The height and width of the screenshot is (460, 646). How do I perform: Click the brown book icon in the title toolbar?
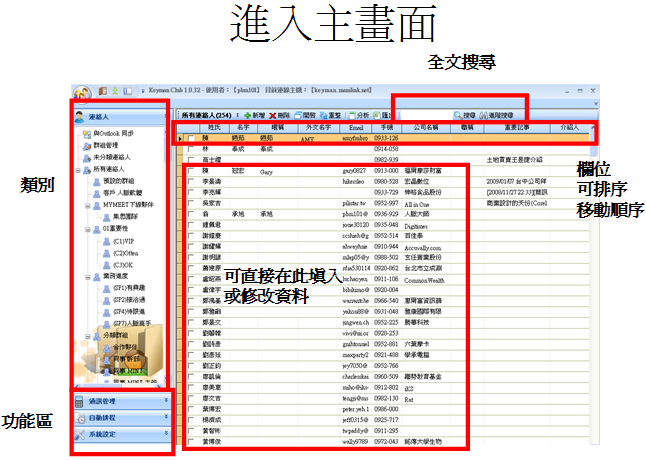(103, 91)
